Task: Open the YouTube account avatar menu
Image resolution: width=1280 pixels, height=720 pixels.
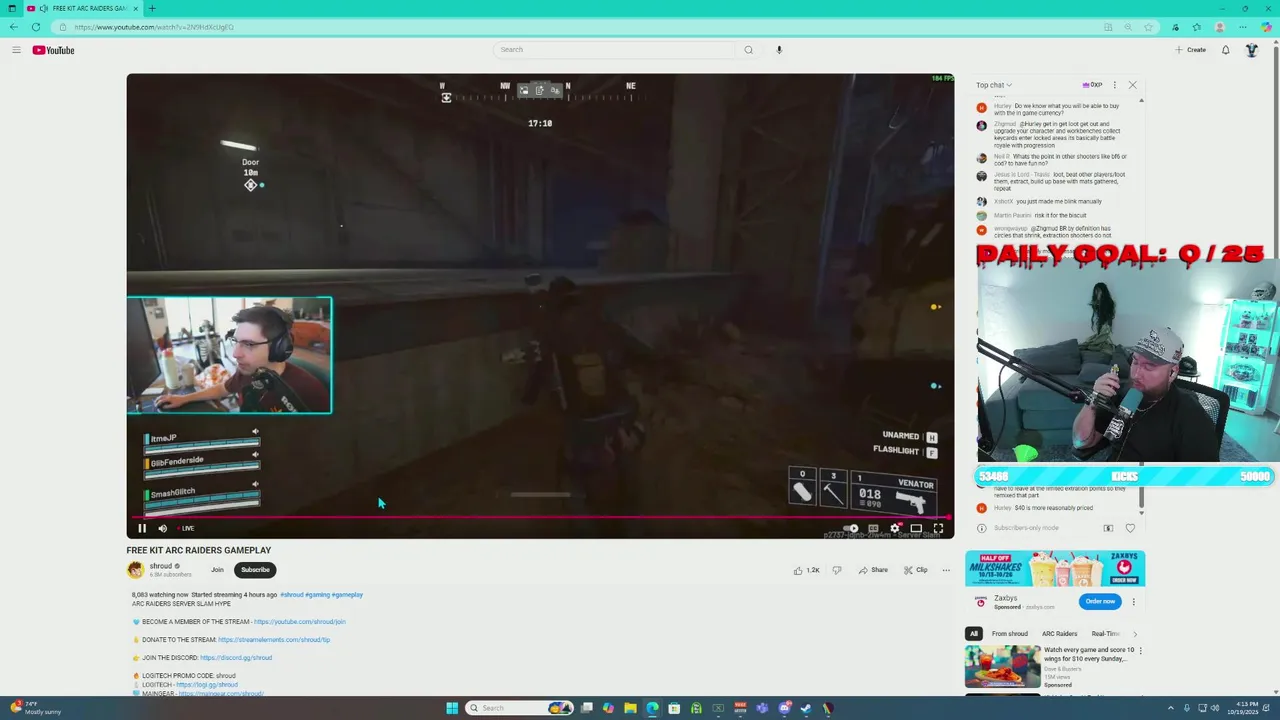Action: [1251, 50]
